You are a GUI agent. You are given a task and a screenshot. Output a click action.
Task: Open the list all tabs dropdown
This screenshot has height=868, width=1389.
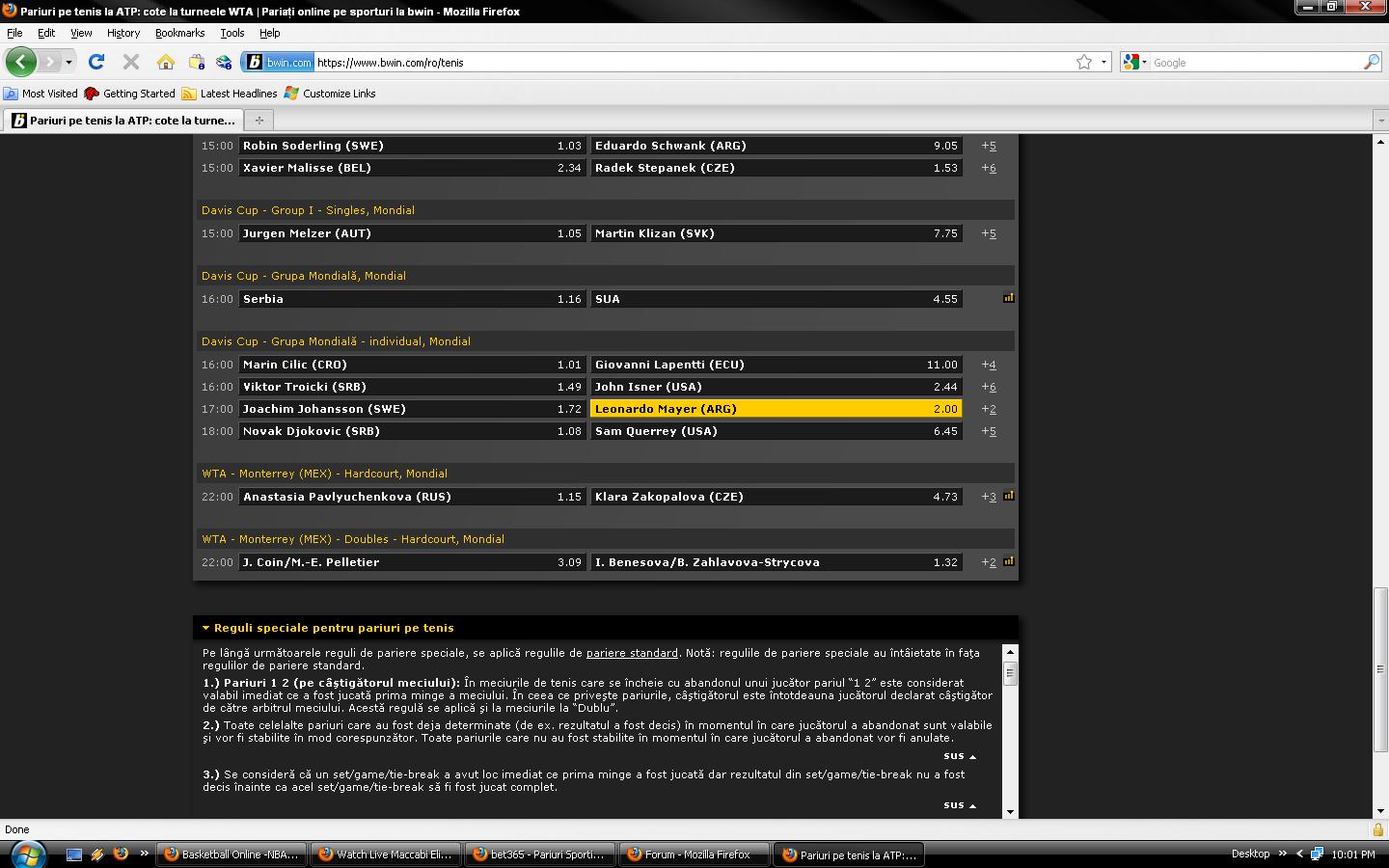(x=1380, y=121)
